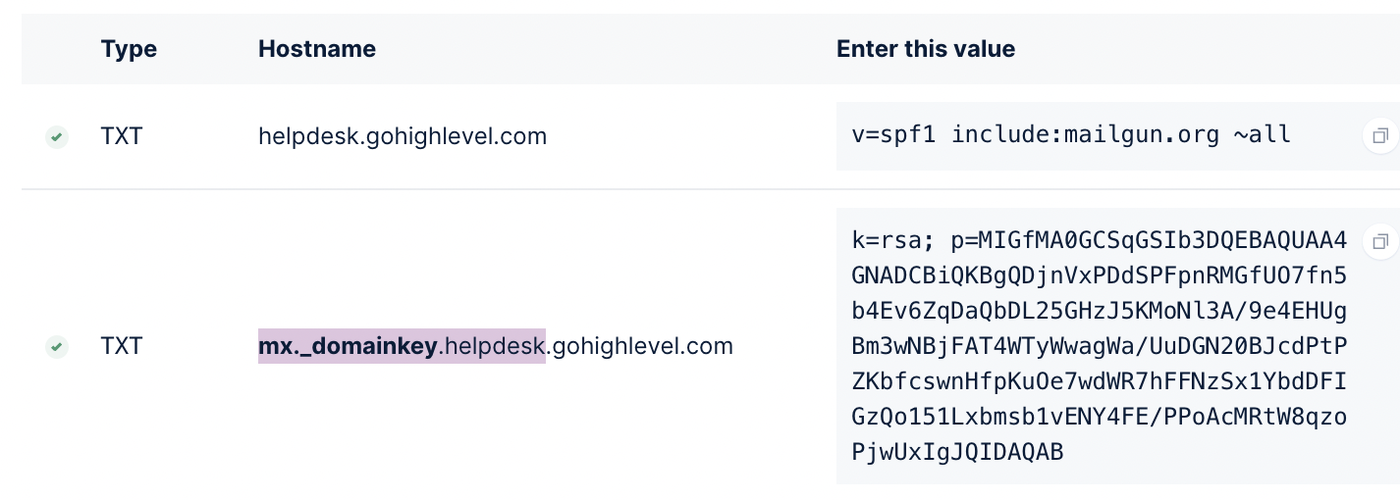The image size is (1400, 500).
Task: Click the highlighted mx._domainkey hostname text
Action: [x=348, y=346]
